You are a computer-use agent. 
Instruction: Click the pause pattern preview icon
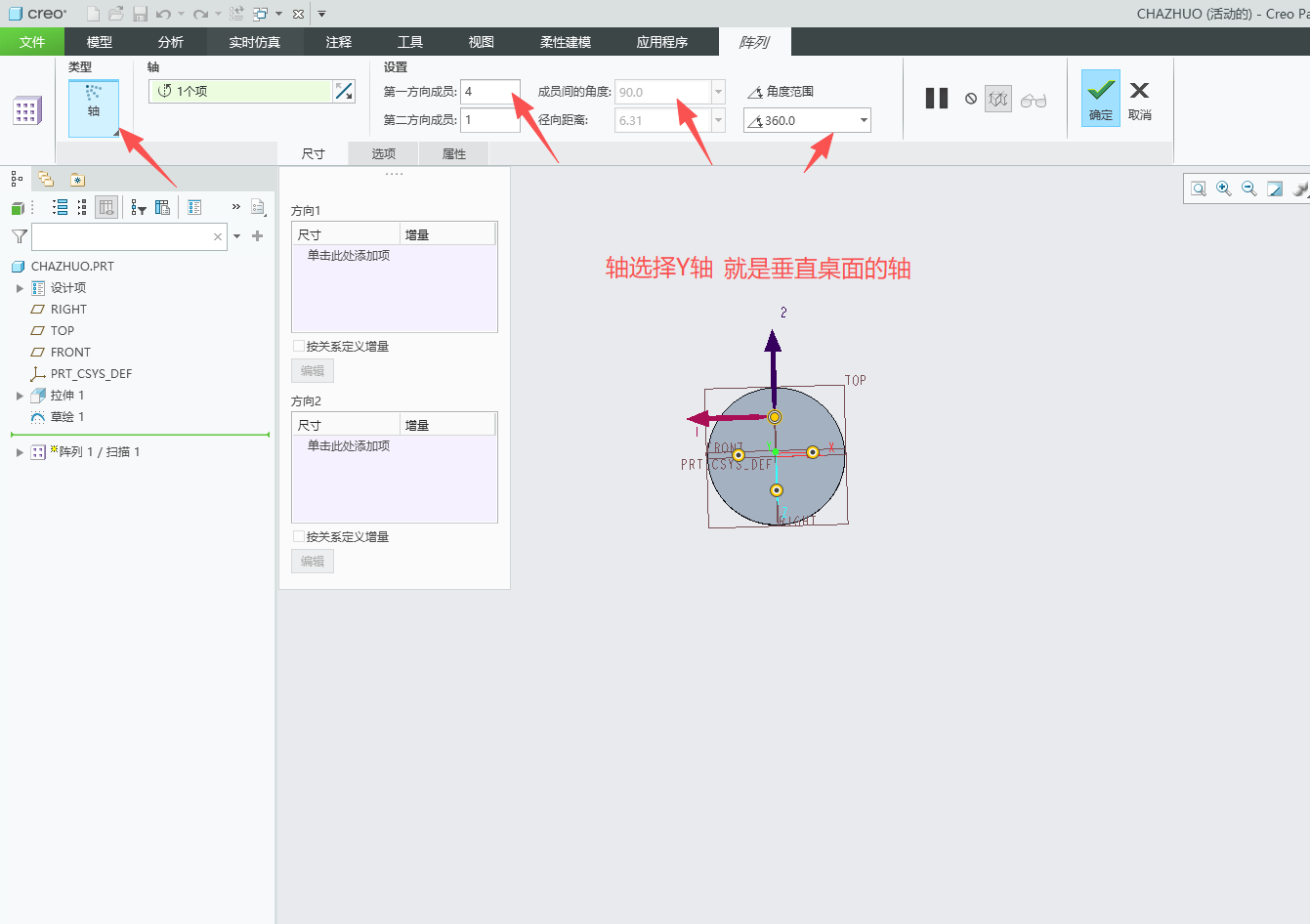pos(937,99)
